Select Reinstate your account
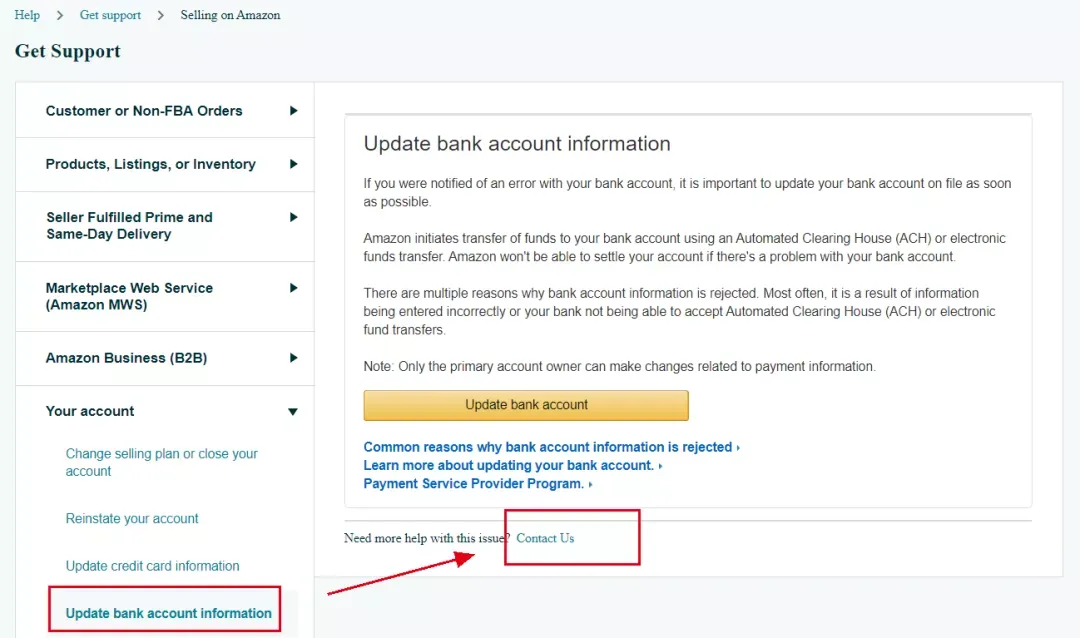This screenshot has width=1080, height=638. pos(132,519)
